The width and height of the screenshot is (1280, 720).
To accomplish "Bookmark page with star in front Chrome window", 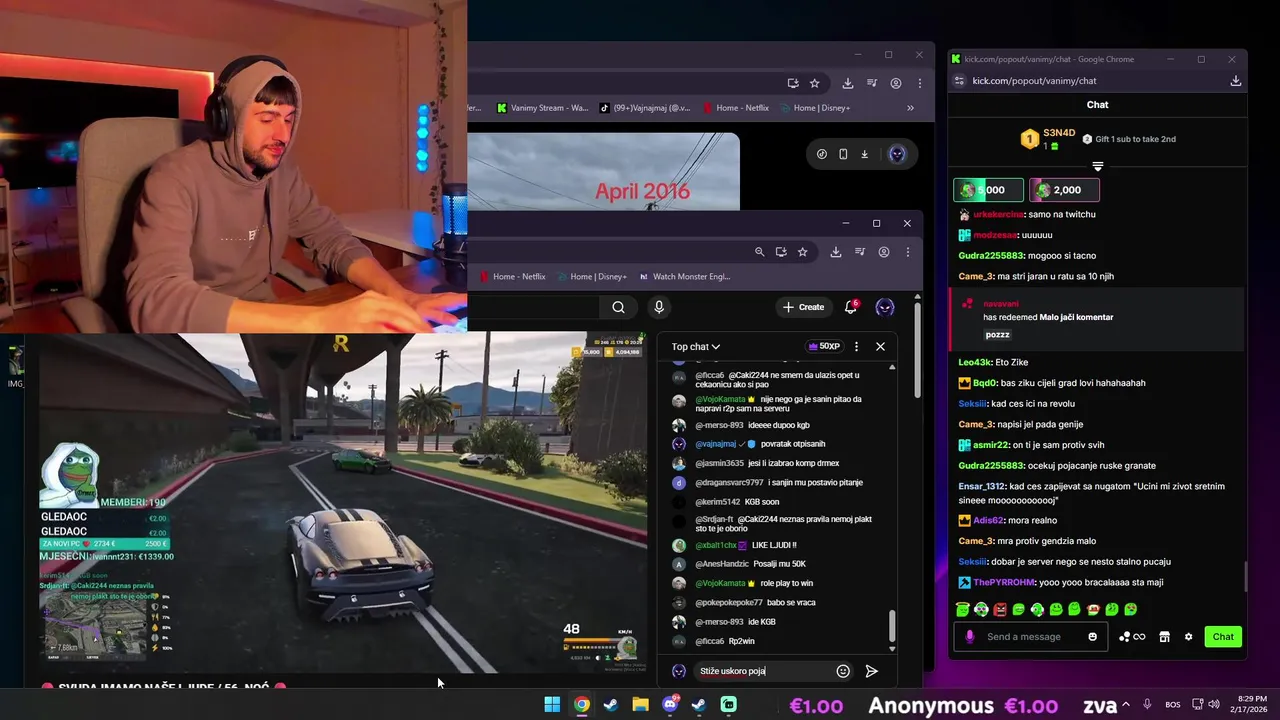I will (x=802, y=252).
